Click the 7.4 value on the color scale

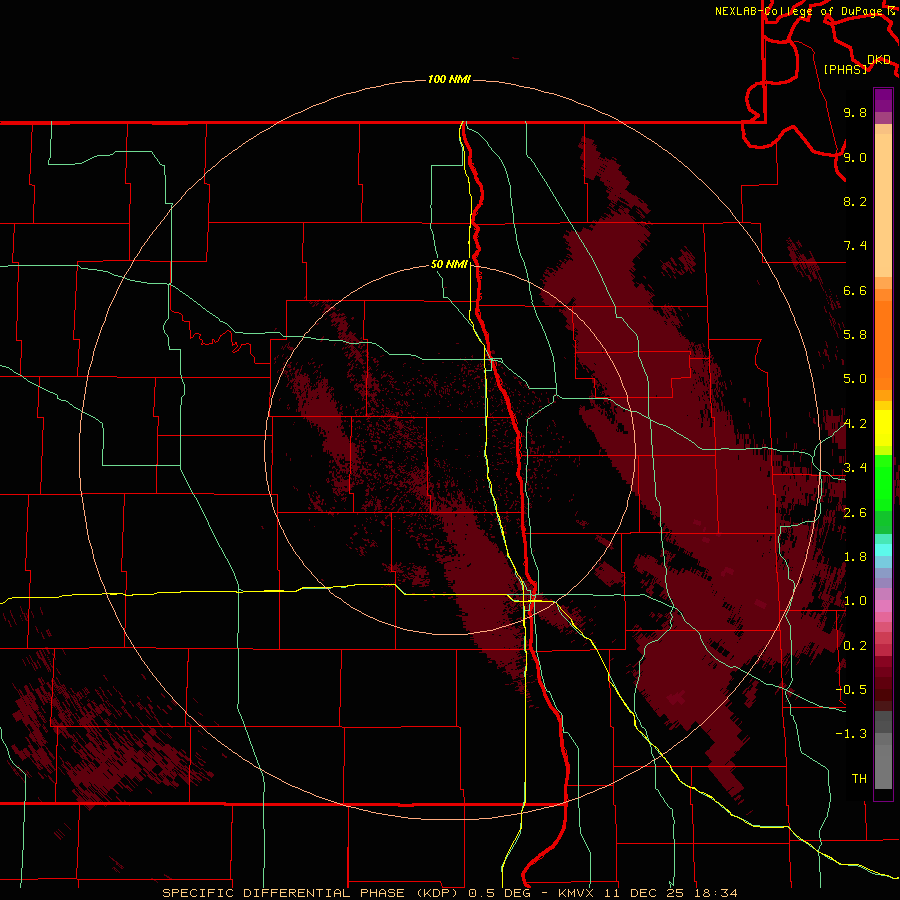click(855, 246)
